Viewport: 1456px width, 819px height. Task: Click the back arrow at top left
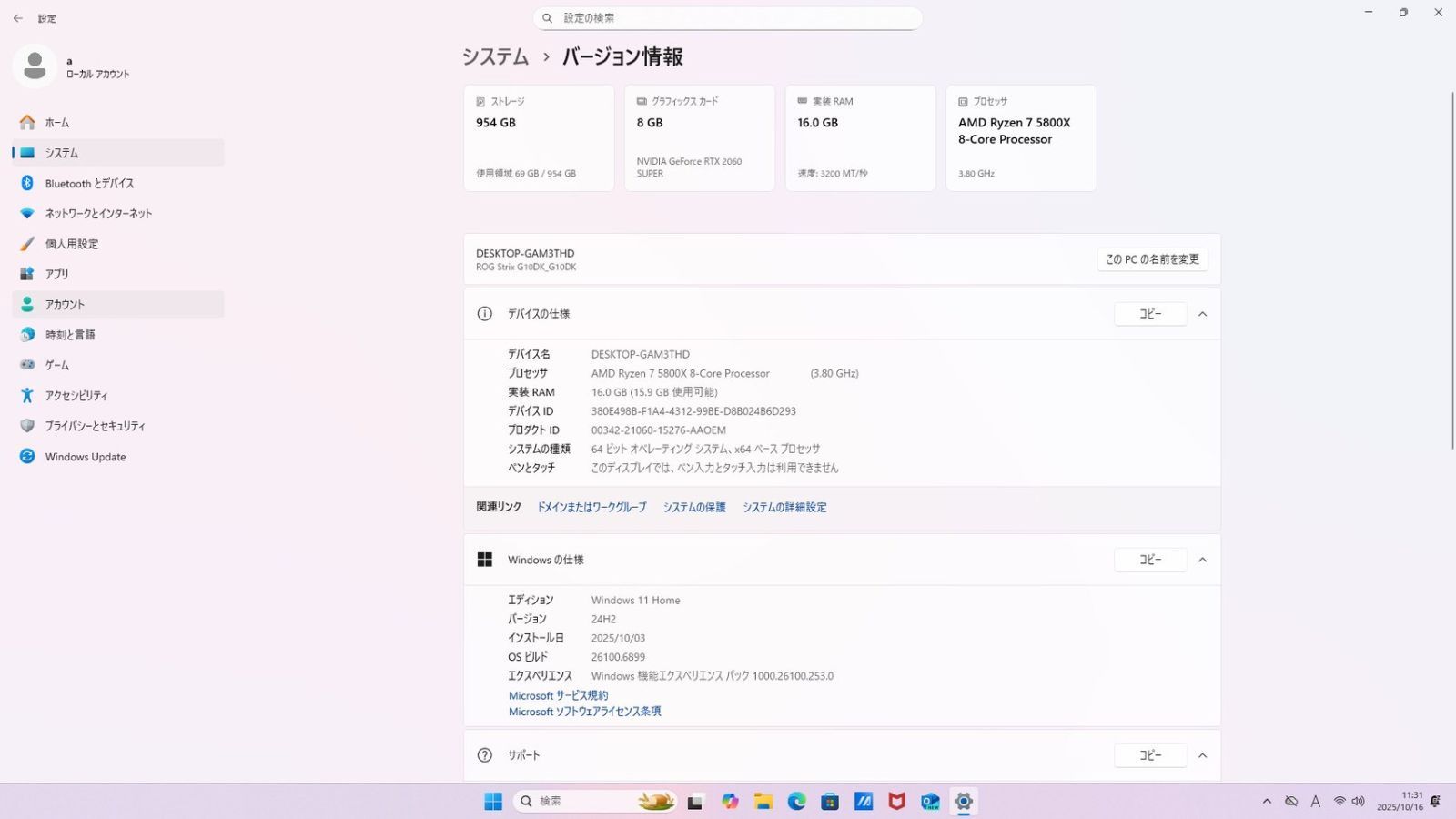tap(17, 17)
